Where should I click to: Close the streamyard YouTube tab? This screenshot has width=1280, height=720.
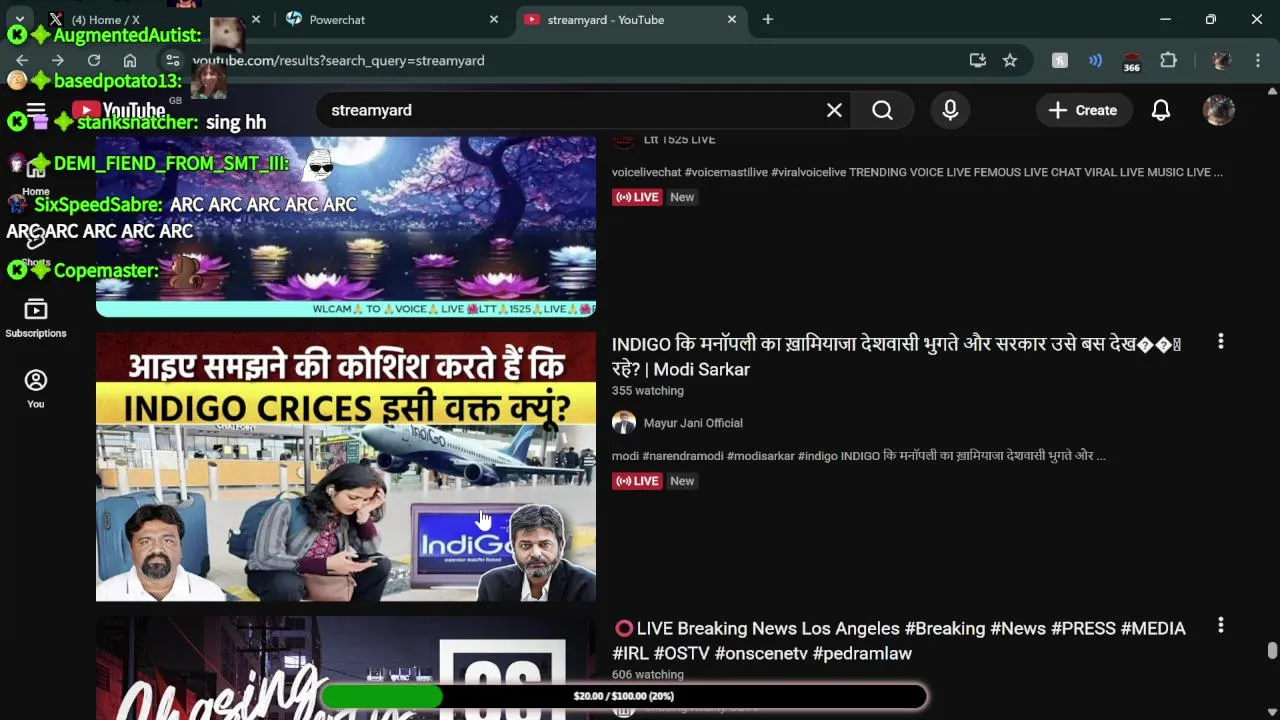732,19
